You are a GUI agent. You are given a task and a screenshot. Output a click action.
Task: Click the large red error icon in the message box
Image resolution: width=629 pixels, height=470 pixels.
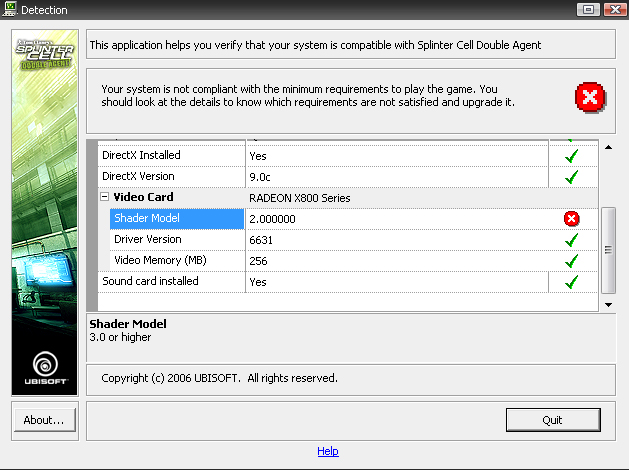click(590, 97)
